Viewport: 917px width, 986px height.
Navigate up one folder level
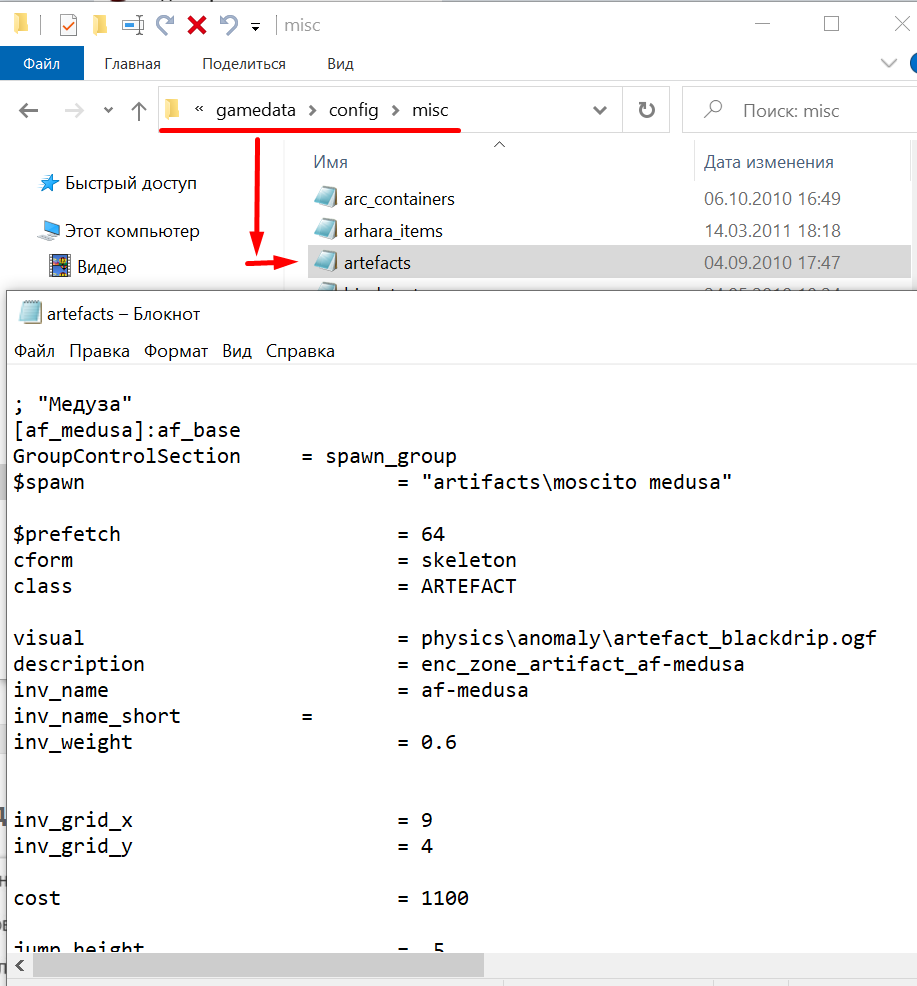(x=139, y=111)
